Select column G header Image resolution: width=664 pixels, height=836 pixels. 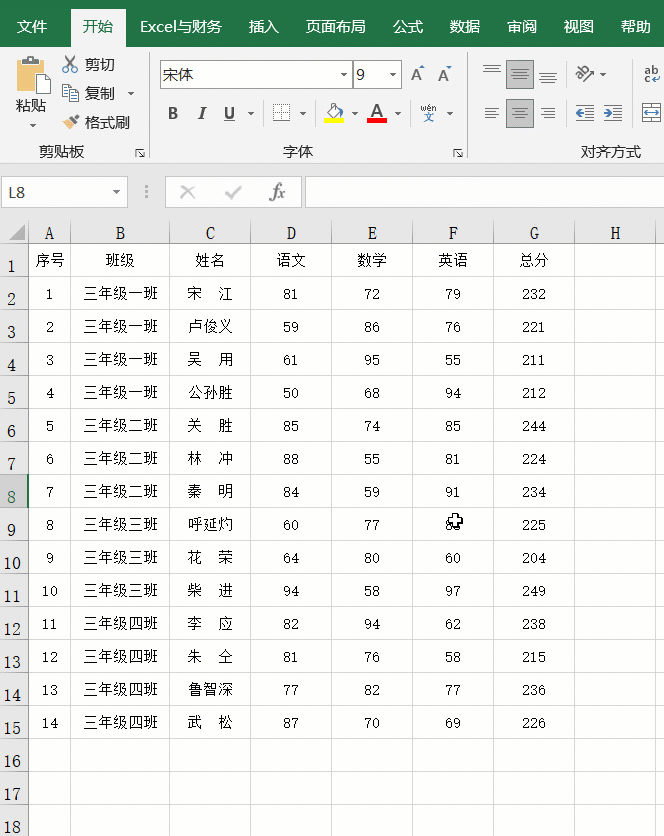534,233
